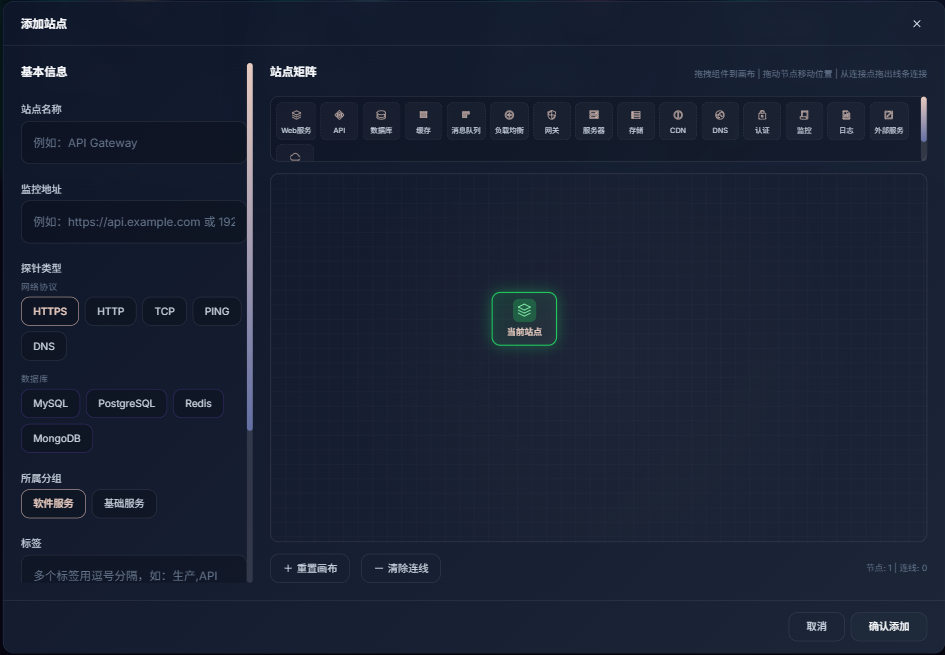945x655 pixels.
Task: Click the 清除连线 button
Action: tap(401, 568)
